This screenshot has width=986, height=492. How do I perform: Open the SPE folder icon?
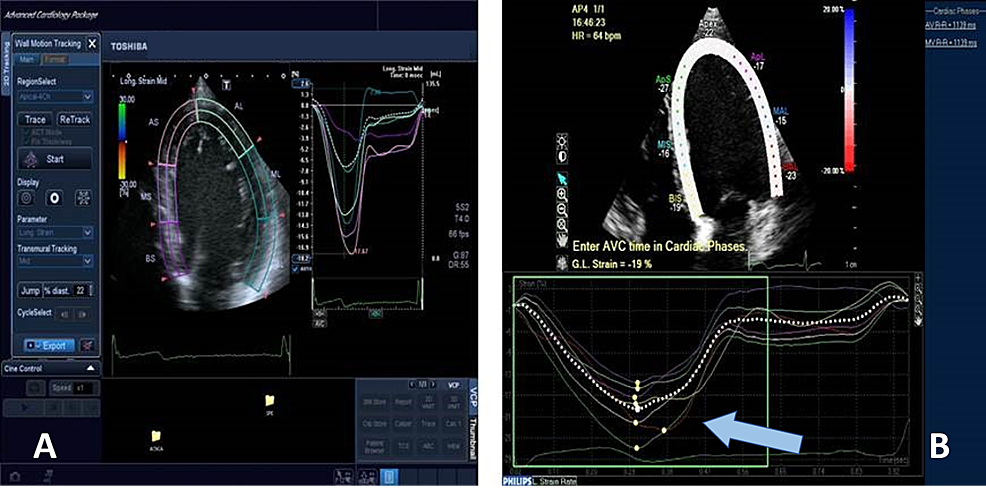(x=270, y=400)
